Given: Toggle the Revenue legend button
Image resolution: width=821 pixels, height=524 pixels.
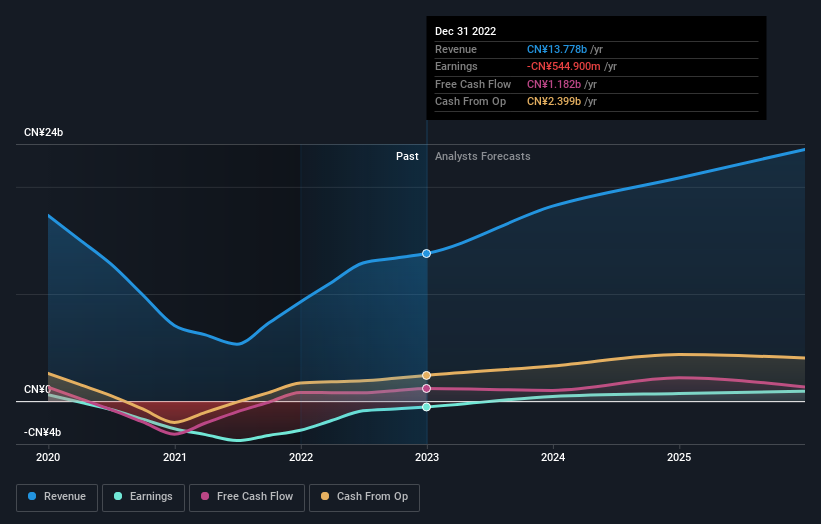Looking at the screenshot, I should coord(57,497).
